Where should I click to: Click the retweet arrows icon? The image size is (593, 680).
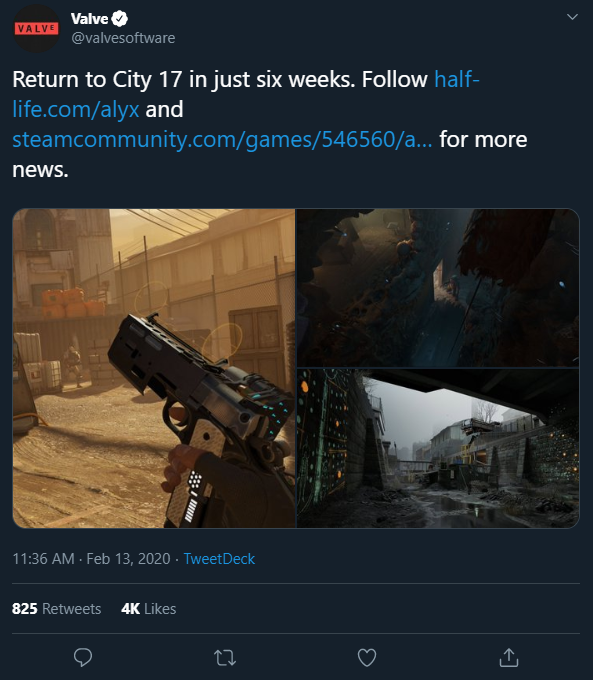click(225, 658)
